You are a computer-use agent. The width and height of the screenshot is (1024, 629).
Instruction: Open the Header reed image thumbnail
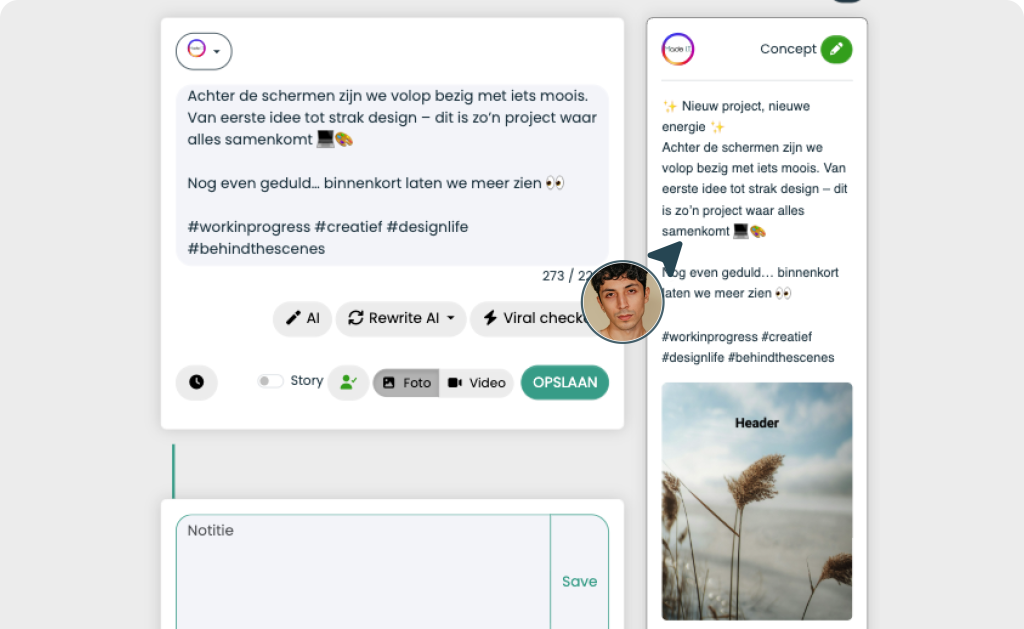(757, 501)
